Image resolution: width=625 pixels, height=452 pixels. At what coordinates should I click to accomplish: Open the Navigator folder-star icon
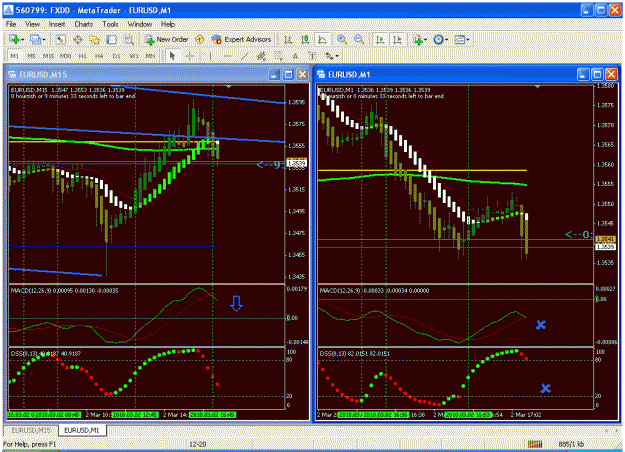pos(94,39)
